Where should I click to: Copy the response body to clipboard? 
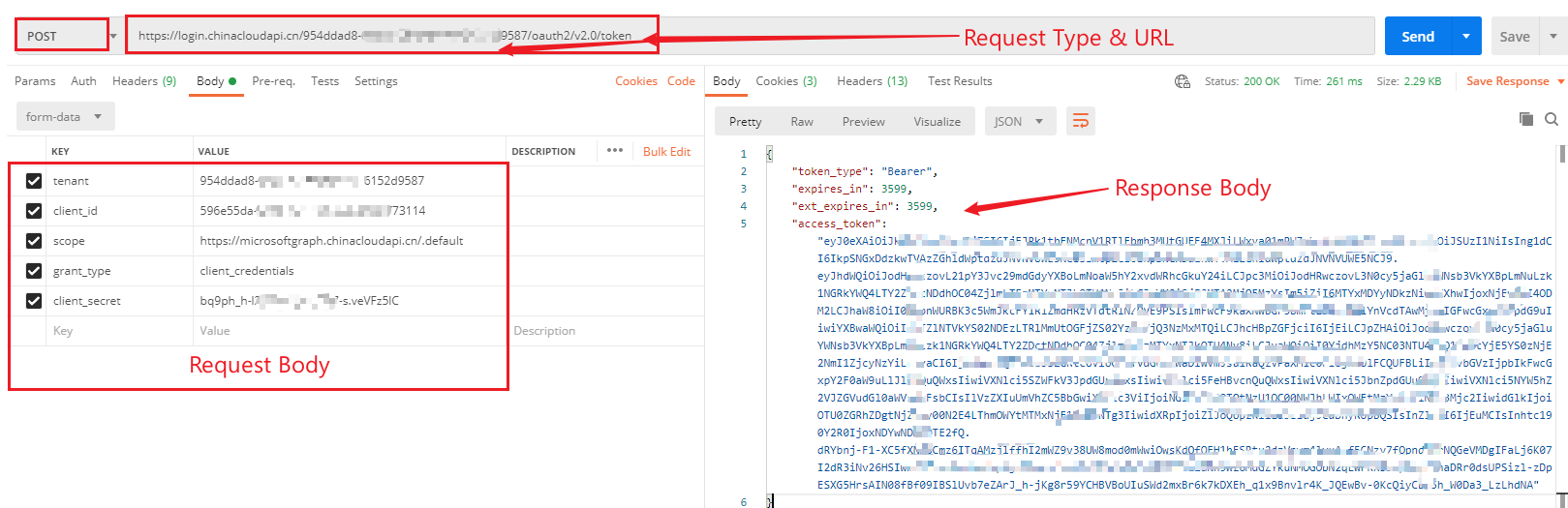tap(1526, 119)
